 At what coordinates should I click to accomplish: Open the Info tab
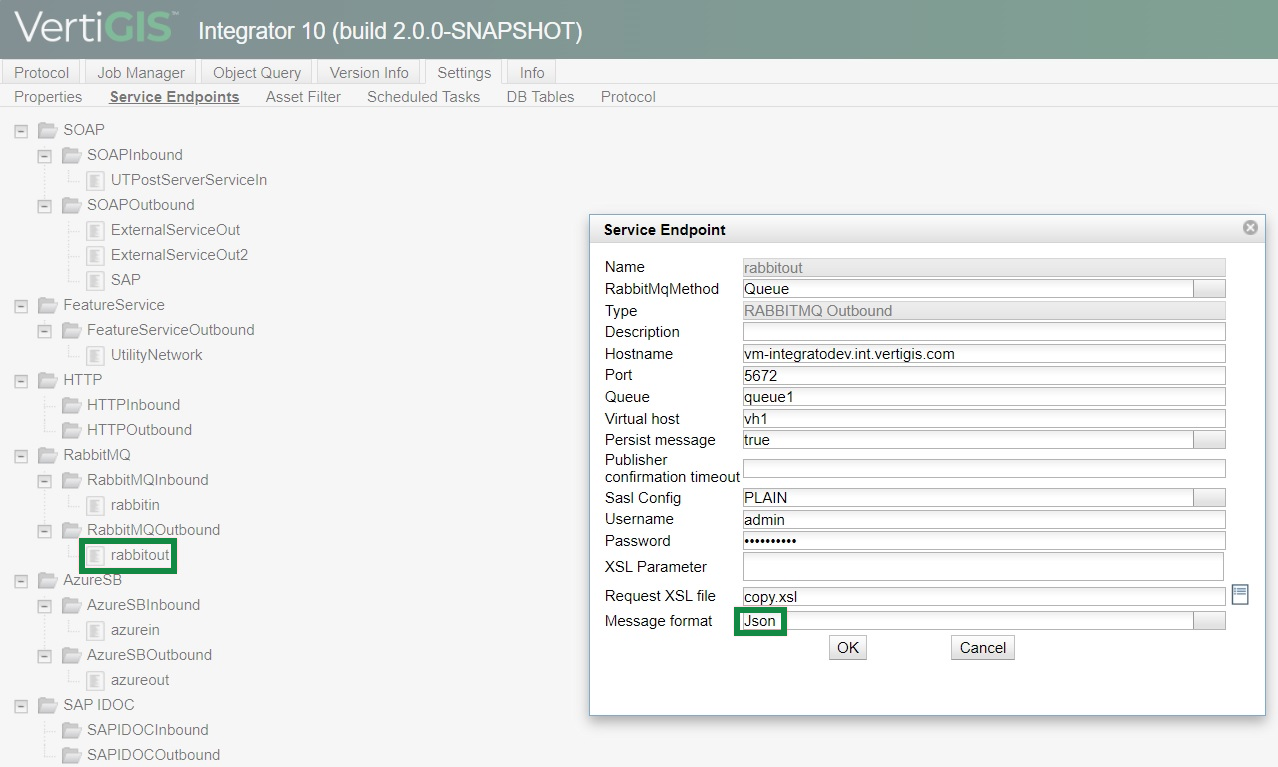pyautogui.click(x=532, y=73)
